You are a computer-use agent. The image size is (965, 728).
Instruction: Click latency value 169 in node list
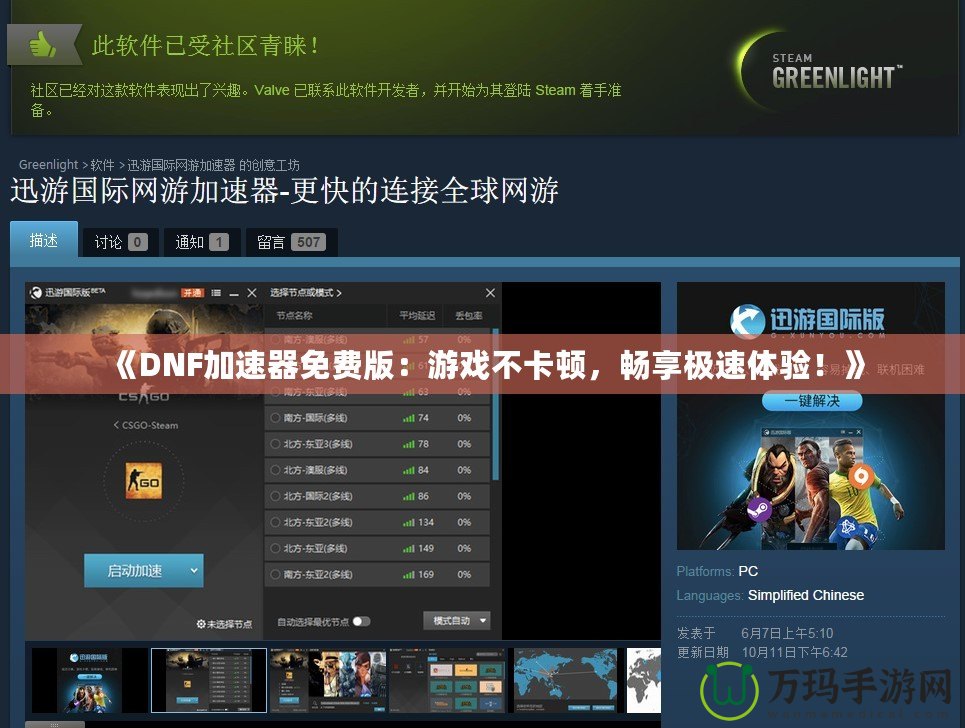(x=426, y=575)
